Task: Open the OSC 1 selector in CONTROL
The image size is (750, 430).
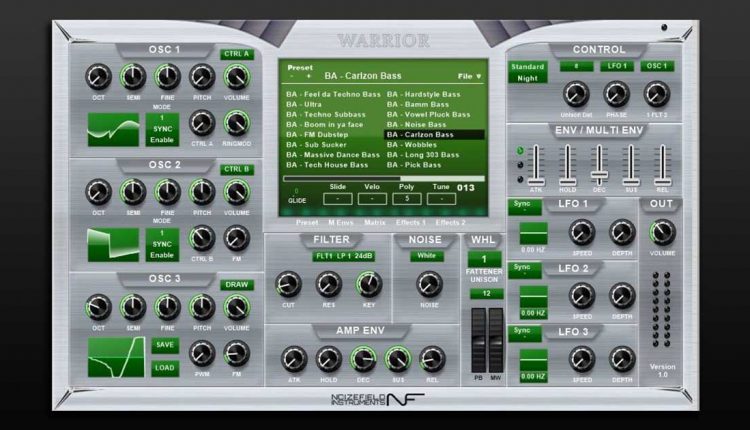Action: [657, 66]
